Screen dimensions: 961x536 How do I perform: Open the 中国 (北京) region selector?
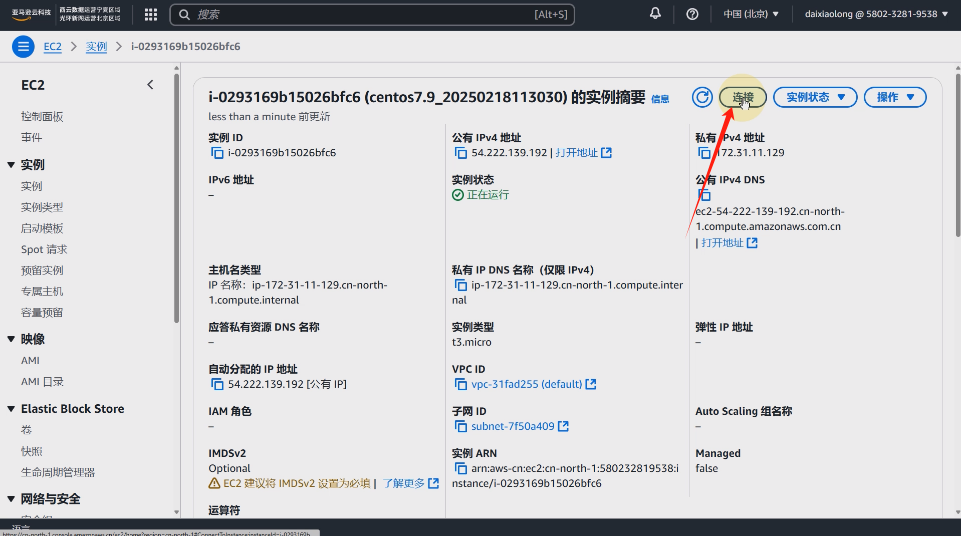[x=751, y=13]
